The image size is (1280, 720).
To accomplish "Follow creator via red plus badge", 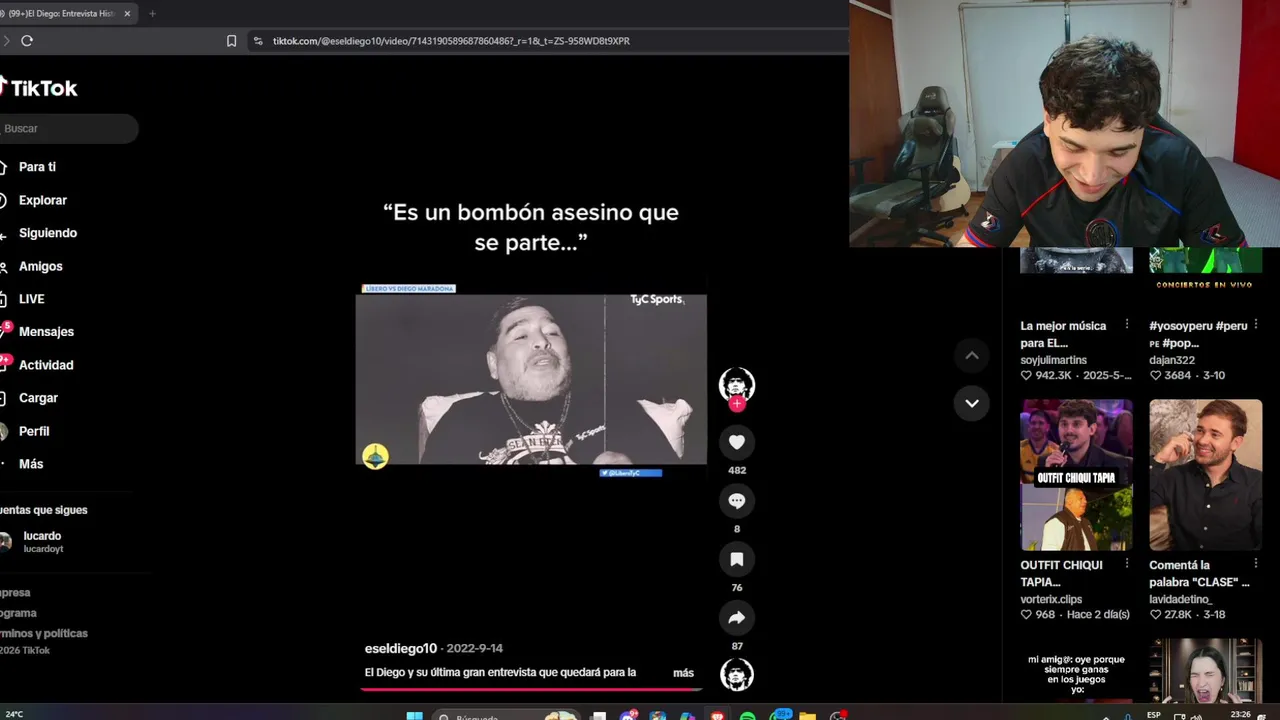I will tap(737, 404).
